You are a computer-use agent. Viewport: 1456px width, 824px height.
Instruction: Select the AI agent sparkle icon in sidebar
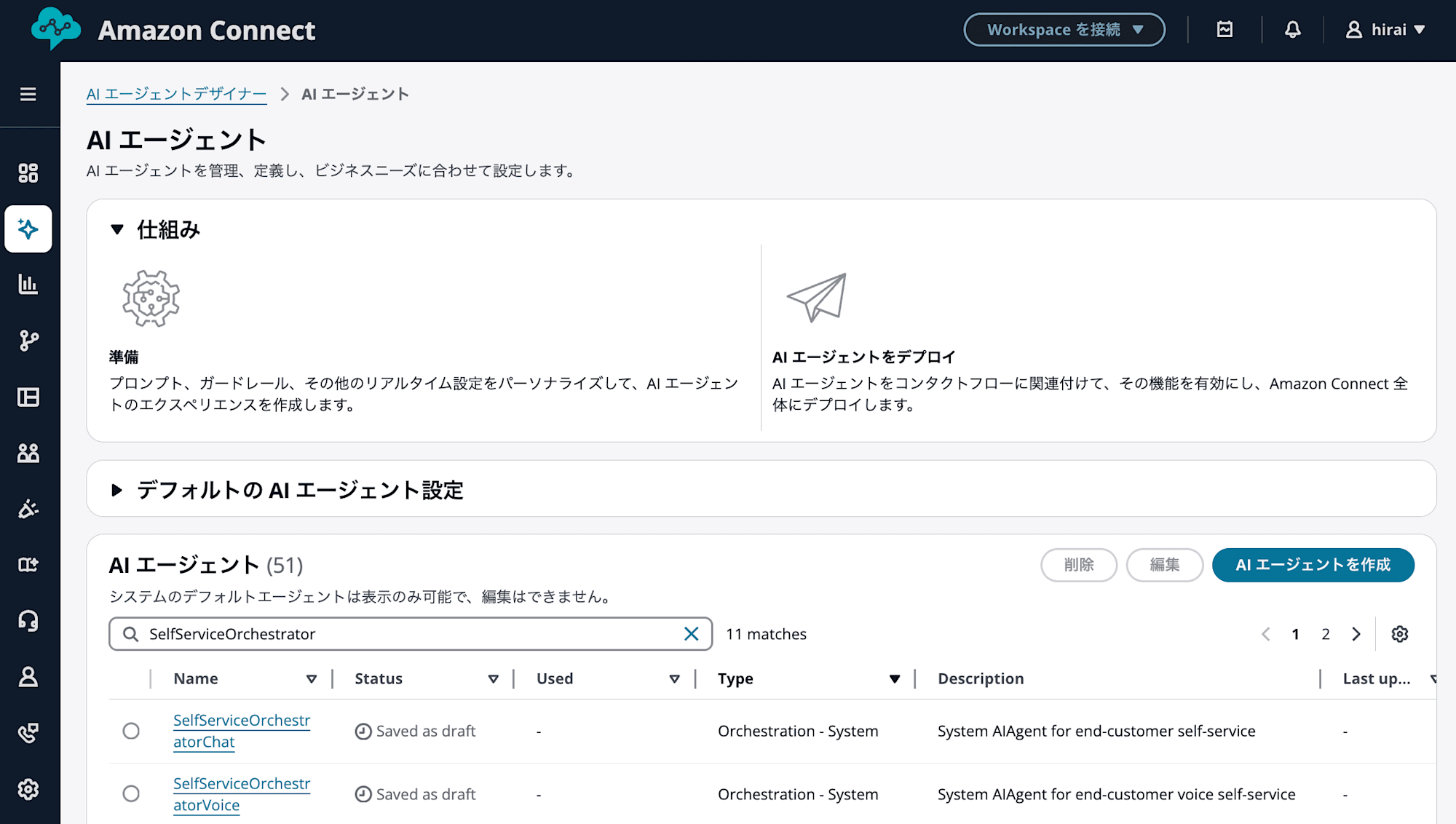tap(28, 229)
